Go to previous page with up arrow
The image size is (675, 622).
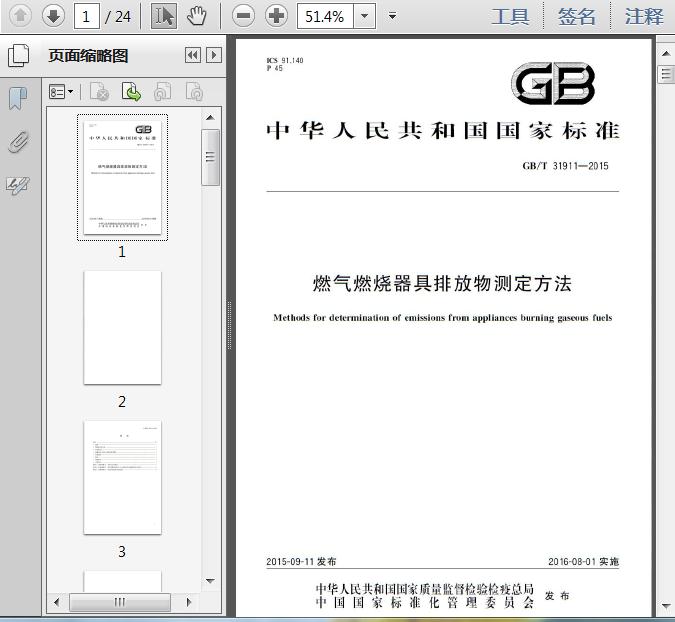(x=20, y=16)
